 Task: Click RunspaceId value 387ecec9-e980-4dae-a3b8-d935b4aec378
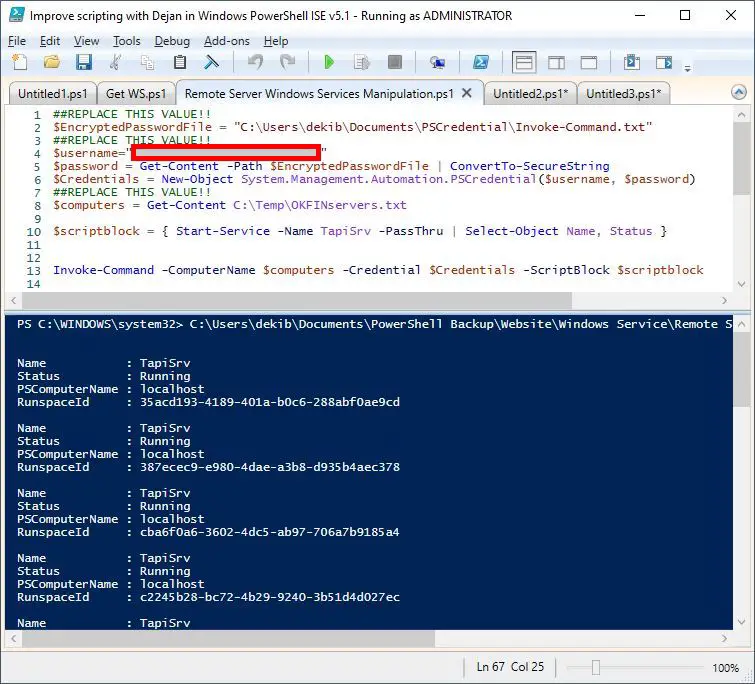pos(270,467)
